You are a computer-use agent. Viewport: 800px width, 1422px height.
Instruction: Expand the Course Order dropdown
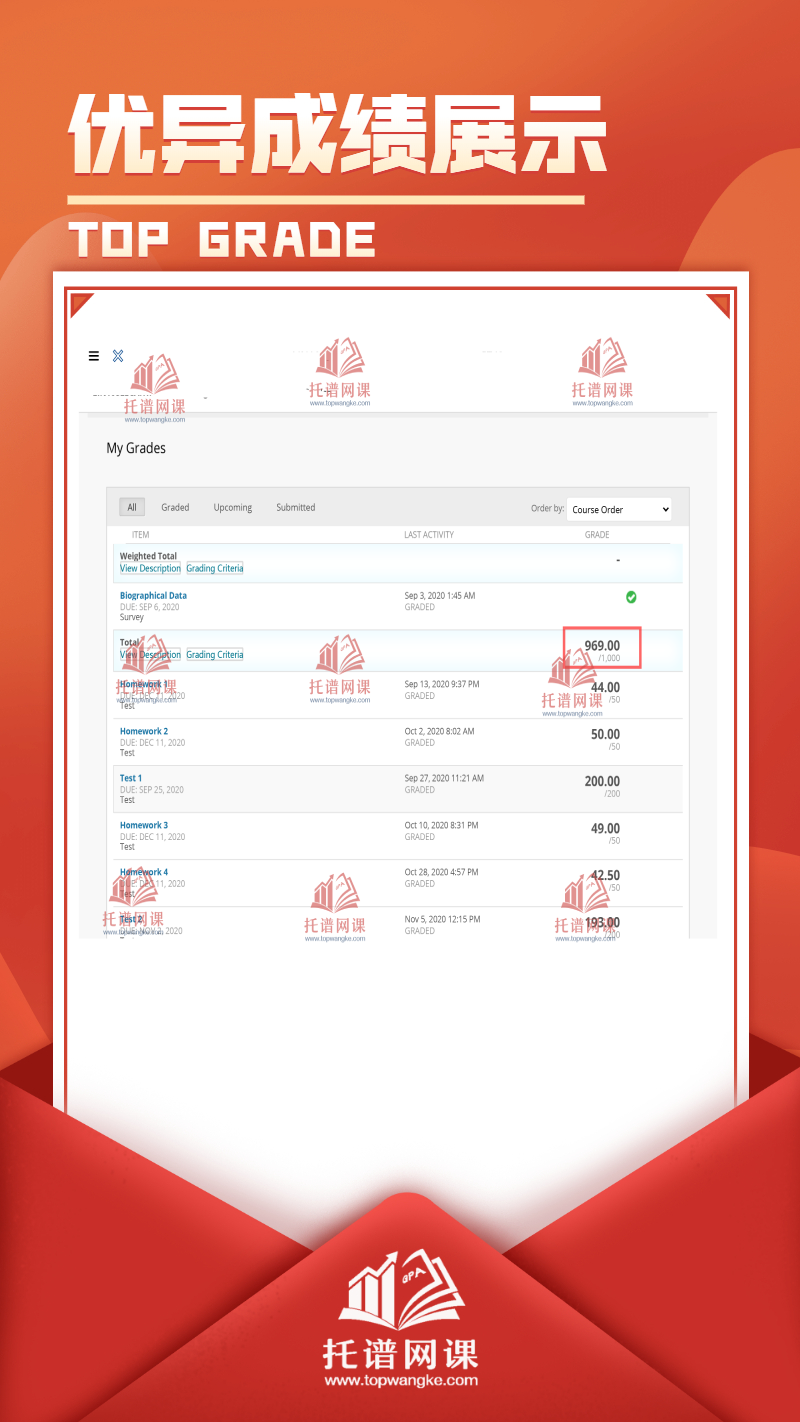coord(619,509)
